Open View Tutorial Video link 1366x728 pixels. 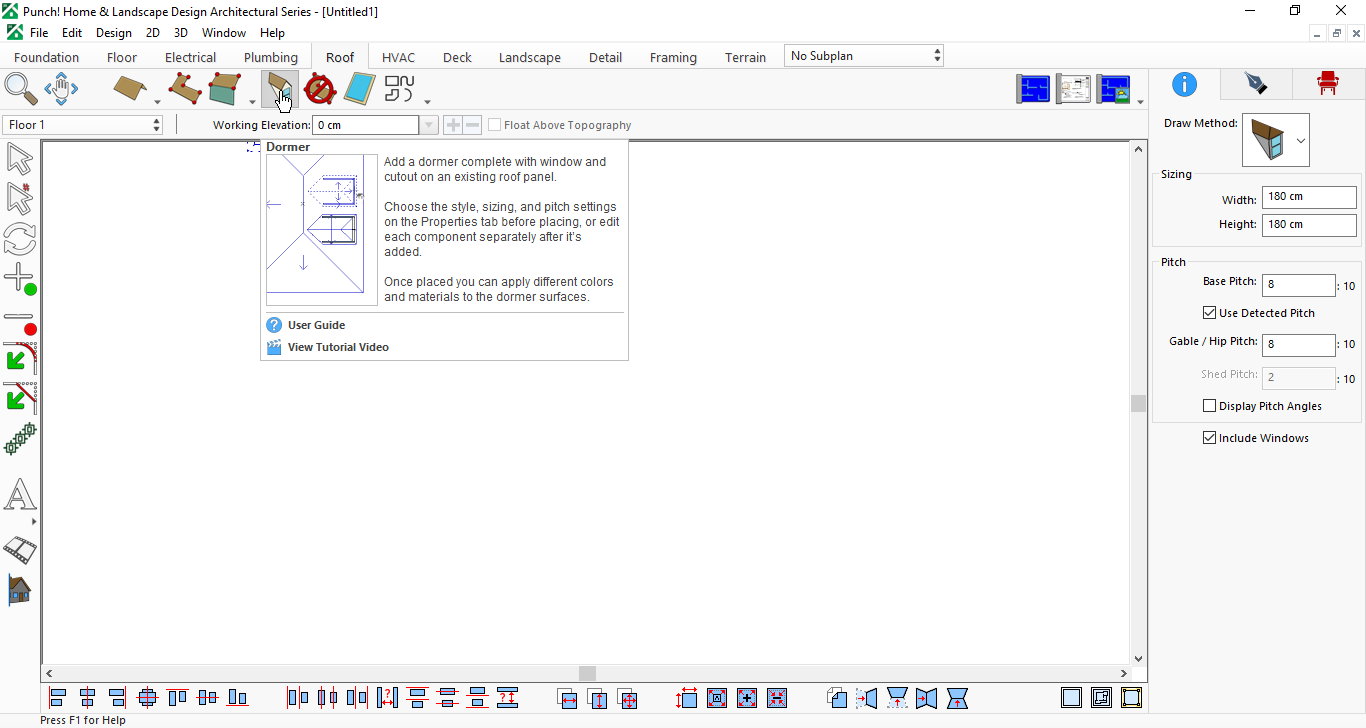pyautogui.click(x=338, y=347)
